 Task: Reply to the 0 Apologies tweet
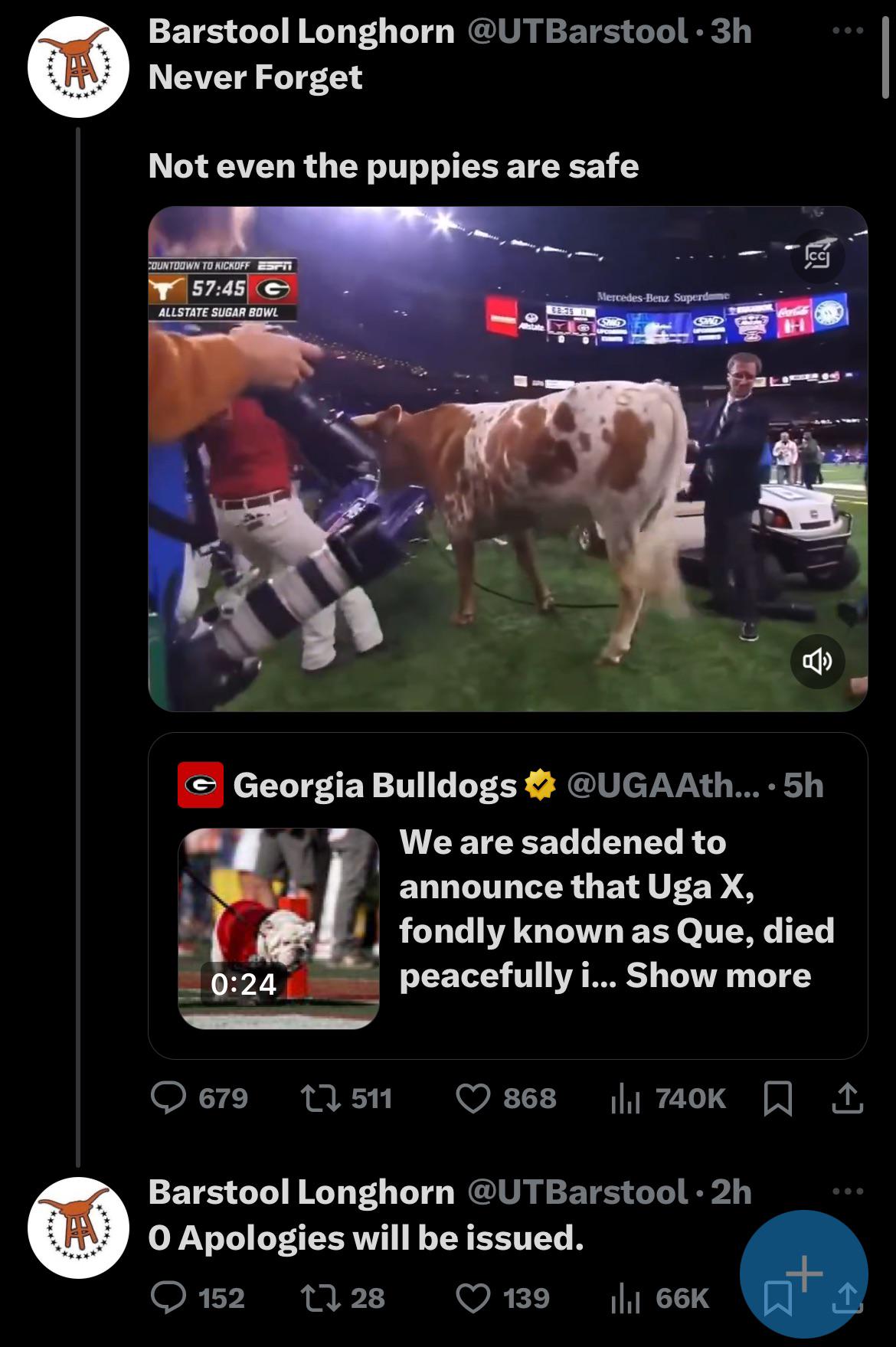click(168, 1298)
